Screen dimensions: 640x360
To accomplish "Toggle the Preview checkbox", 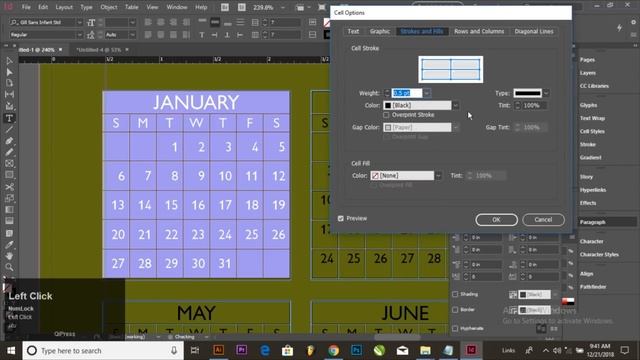I will 341,218.
